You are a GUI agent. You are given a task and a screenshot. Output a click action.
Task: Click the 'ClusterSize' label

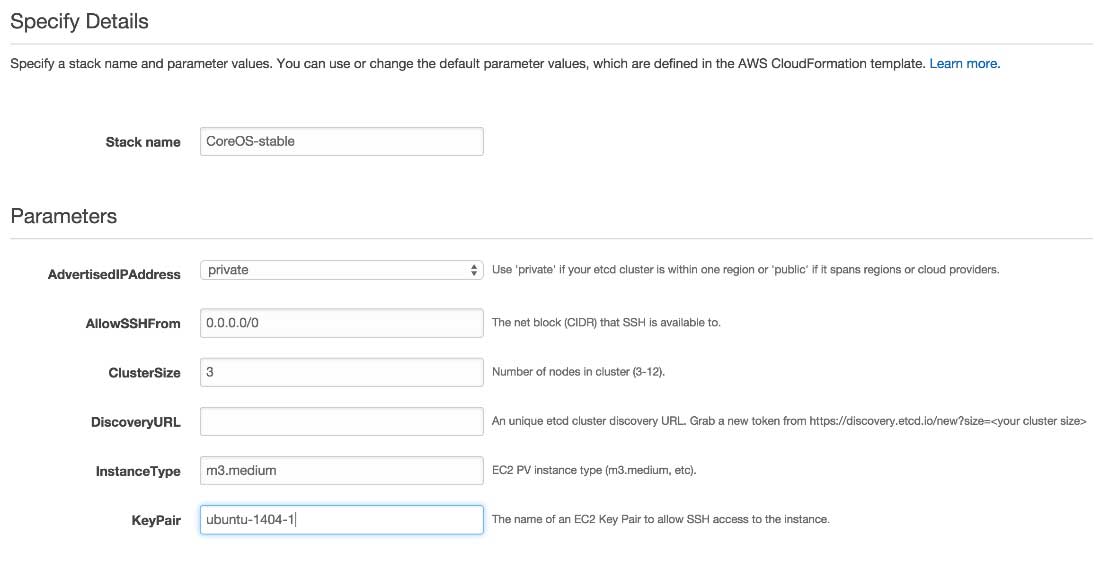144,373
